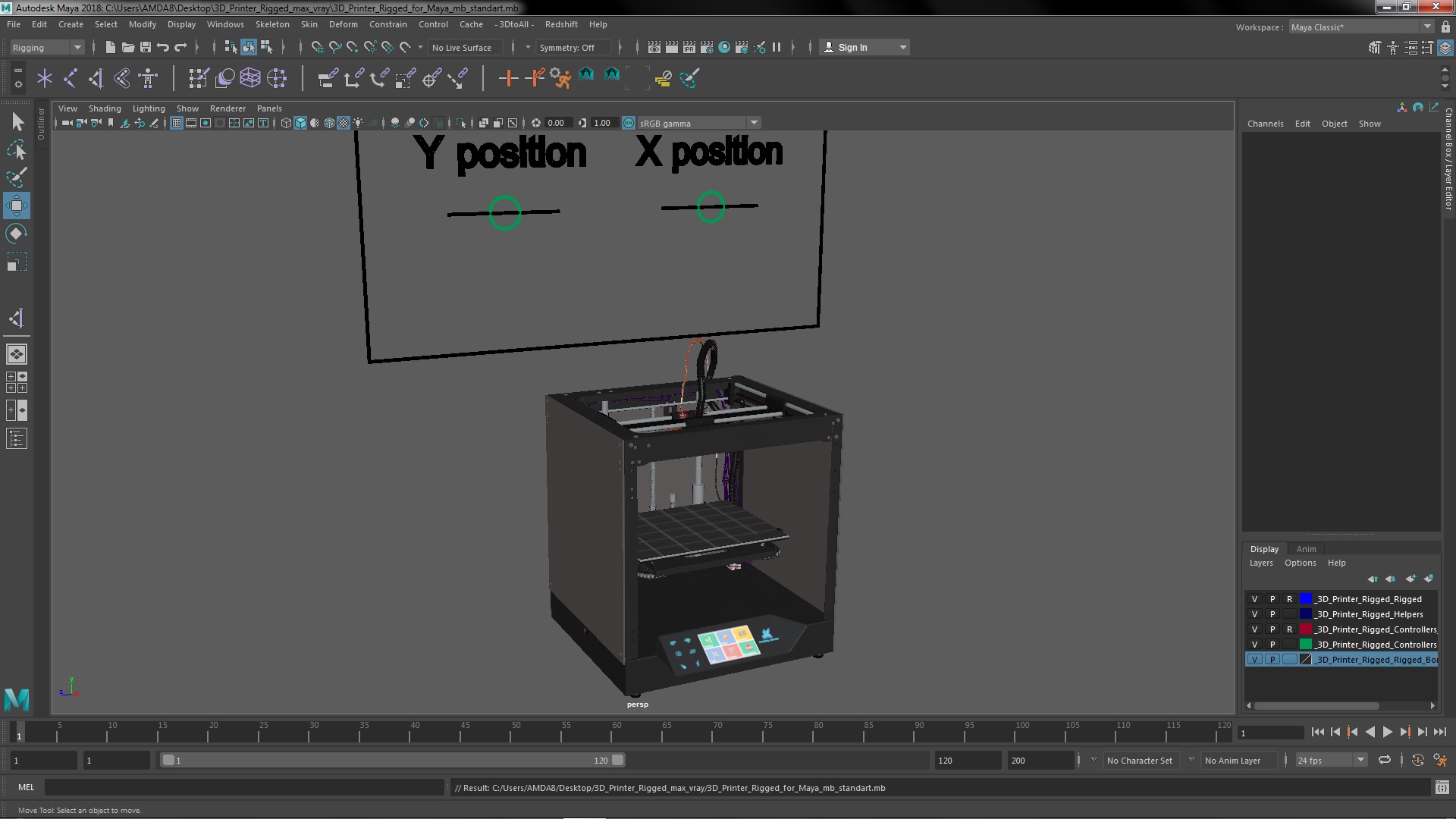
Task: Play the animation forward
Action: tap(1387, 732)
